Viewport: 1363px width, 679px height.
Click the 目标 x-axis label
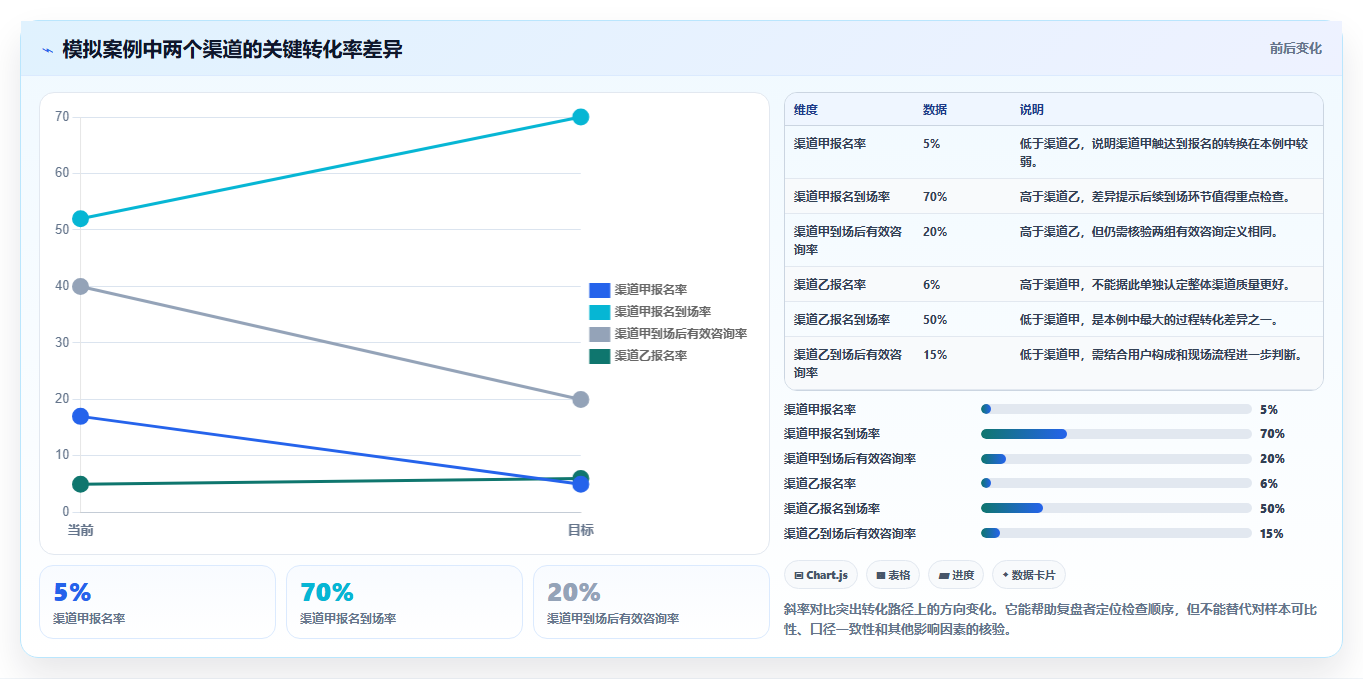[x=581, y=530]
